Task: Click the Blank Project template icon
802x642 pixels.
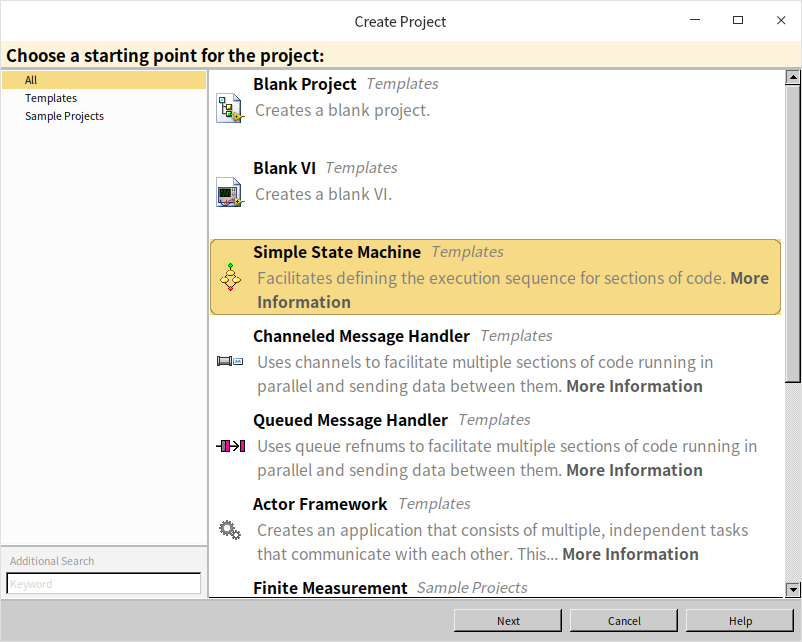Action: coord(230,108)
